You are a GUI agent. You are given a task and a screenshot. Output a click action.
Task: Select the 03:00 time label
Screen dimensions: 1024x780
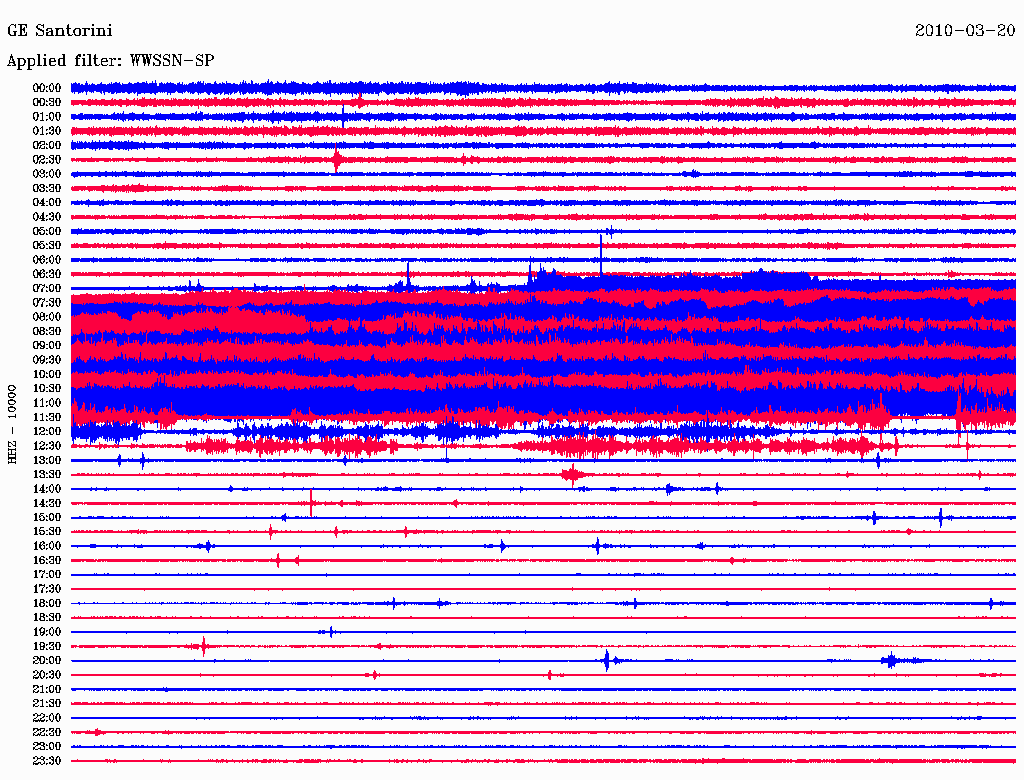pyautogui.click(x=47, y=174)
